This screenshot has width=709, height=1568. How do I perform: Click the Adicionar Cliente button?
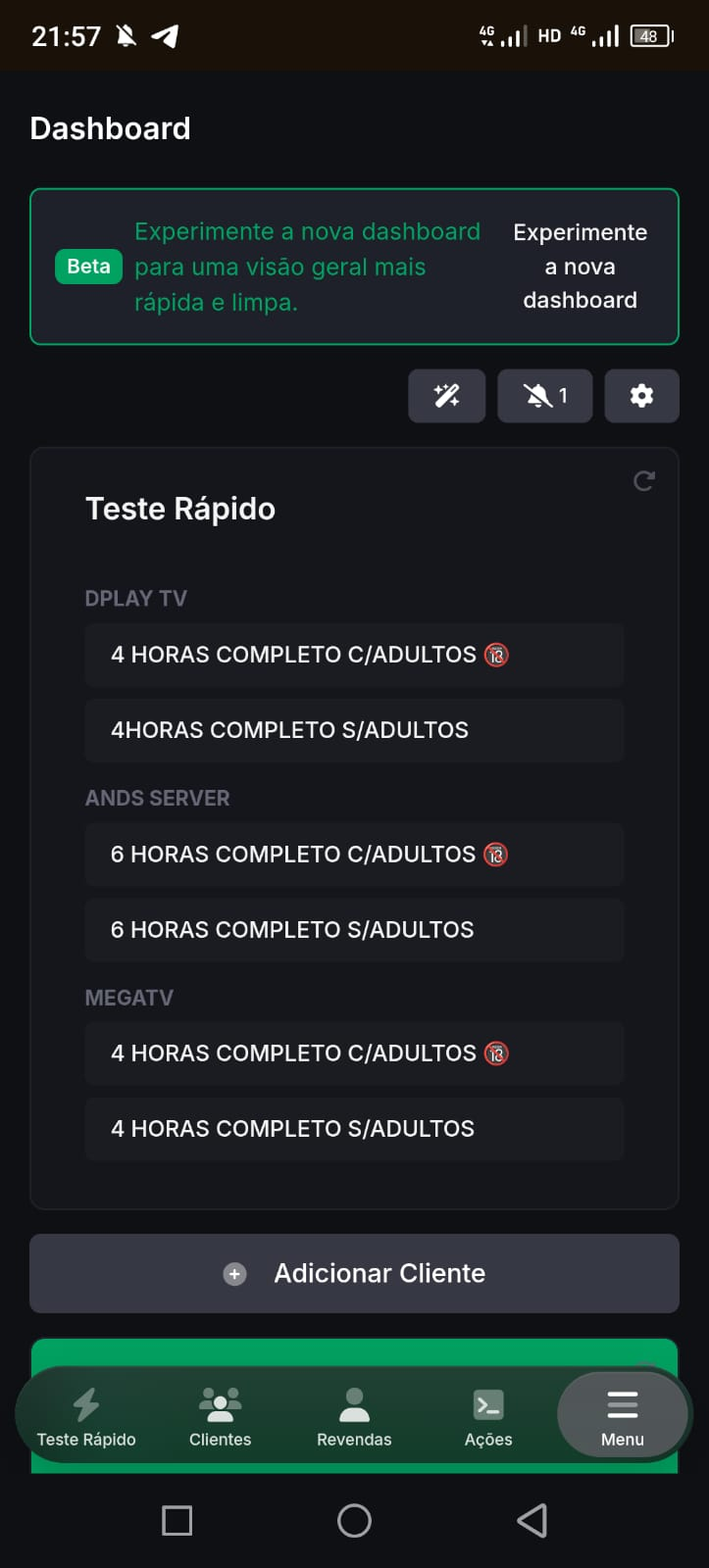pyautogui.click(x=354, y=1273)
